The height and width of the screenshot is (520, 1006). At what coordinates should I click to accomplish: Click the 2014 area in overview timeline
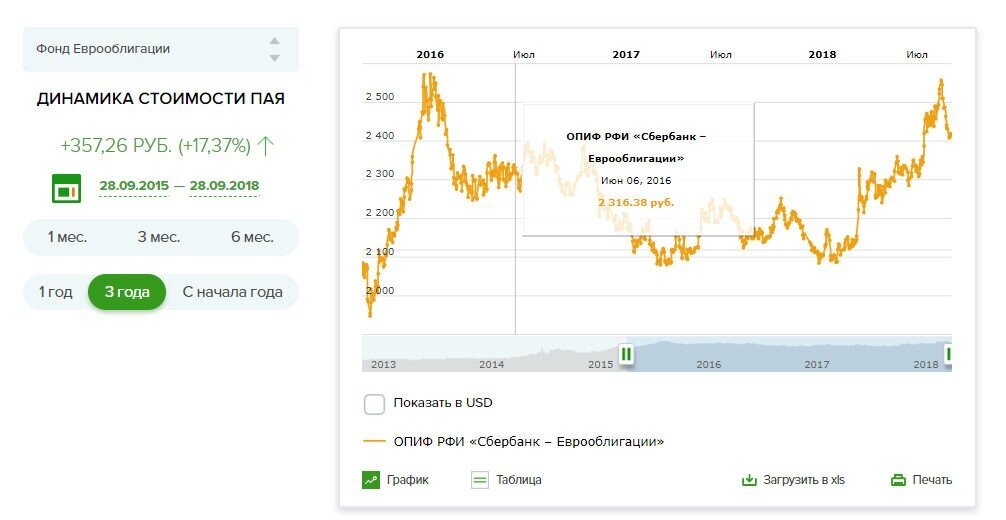(491, 364)
